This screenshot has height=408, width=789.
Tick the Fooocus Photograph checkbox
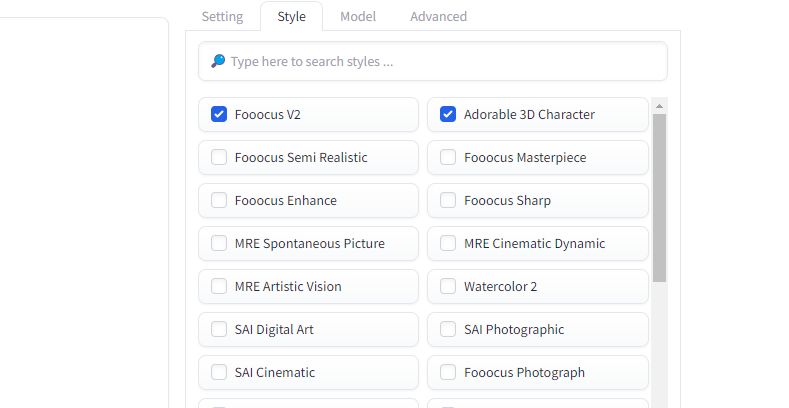pos(448,372)
